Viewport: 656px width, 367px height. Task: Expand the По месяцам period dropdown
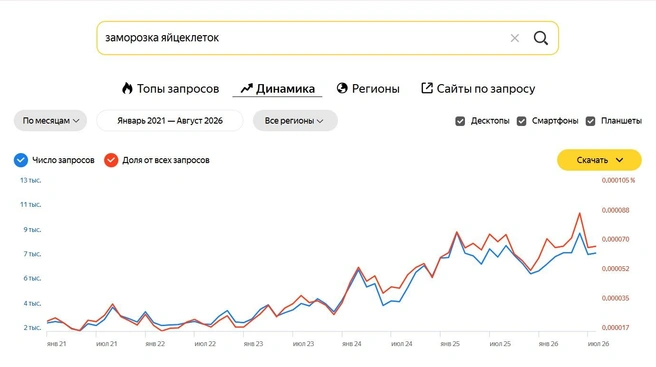[x=51, y=121]
